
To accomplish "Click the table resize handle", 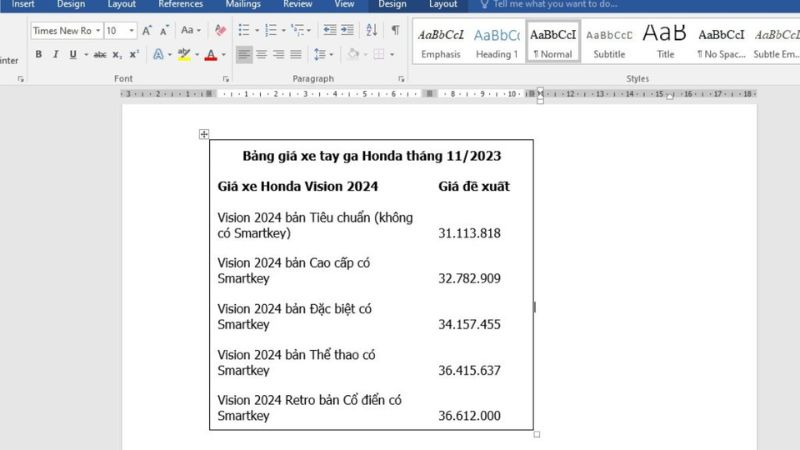I will pyautogui.click(x=537, y=434).
